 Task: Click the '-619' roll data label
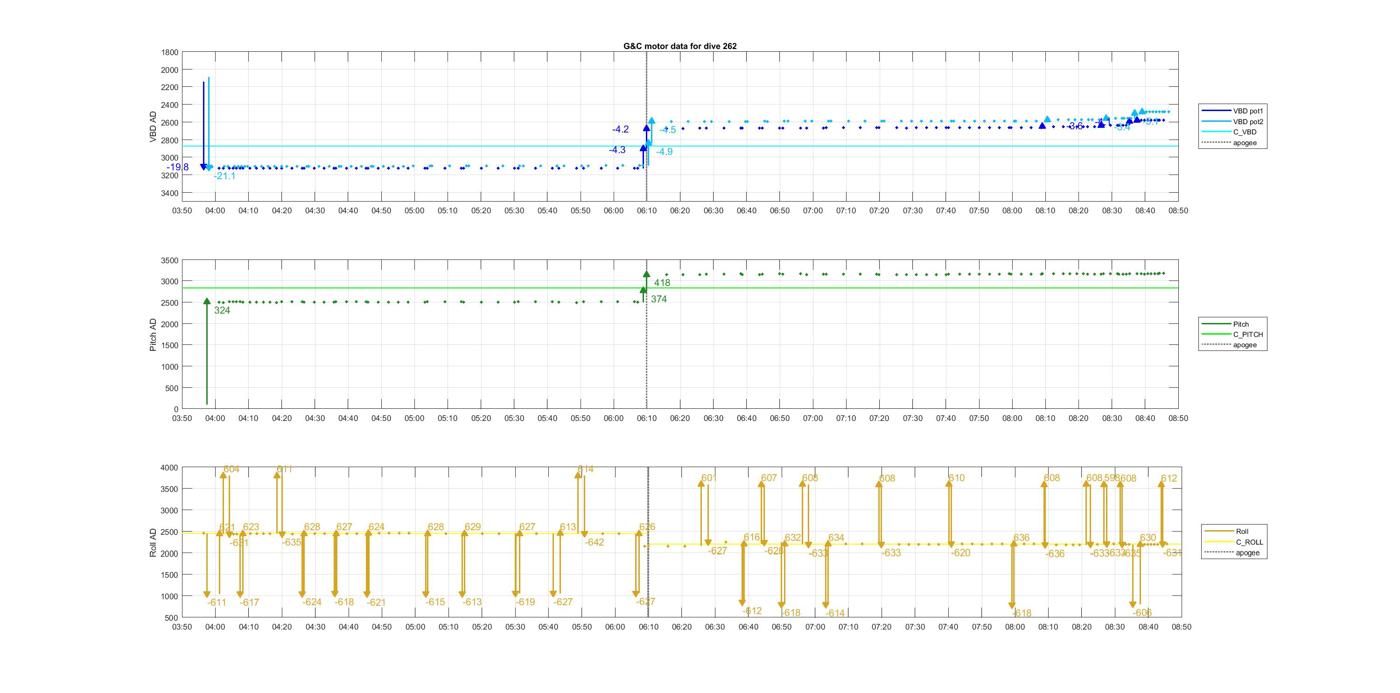[526, 602]
